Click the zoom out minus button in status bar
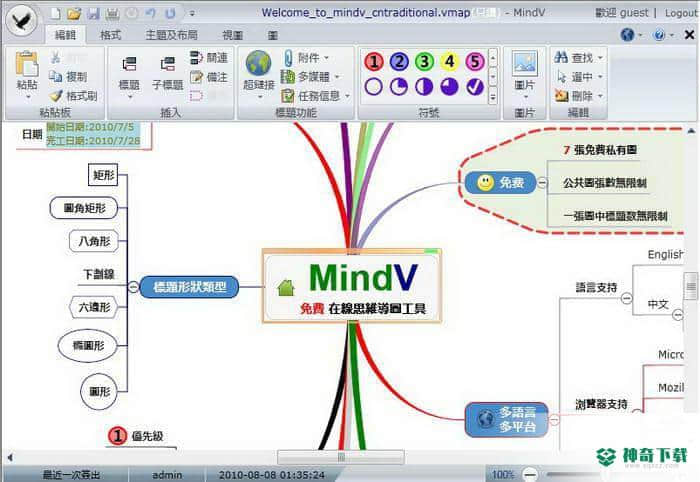 coord(530,474)
